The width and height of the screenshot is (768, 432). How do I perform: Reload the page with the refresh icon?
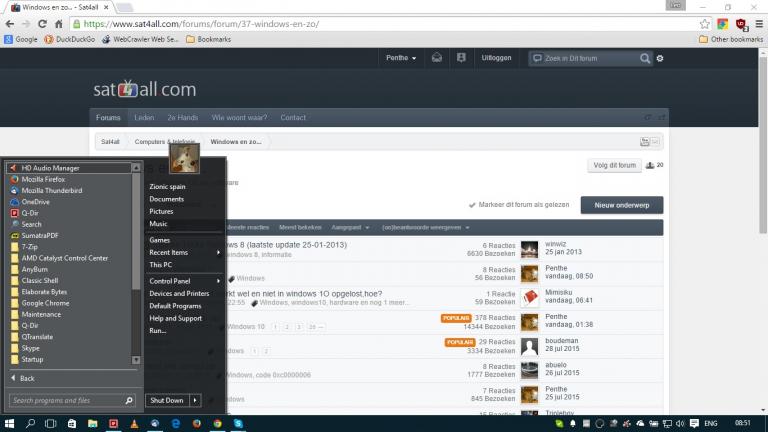coord(42,24)
